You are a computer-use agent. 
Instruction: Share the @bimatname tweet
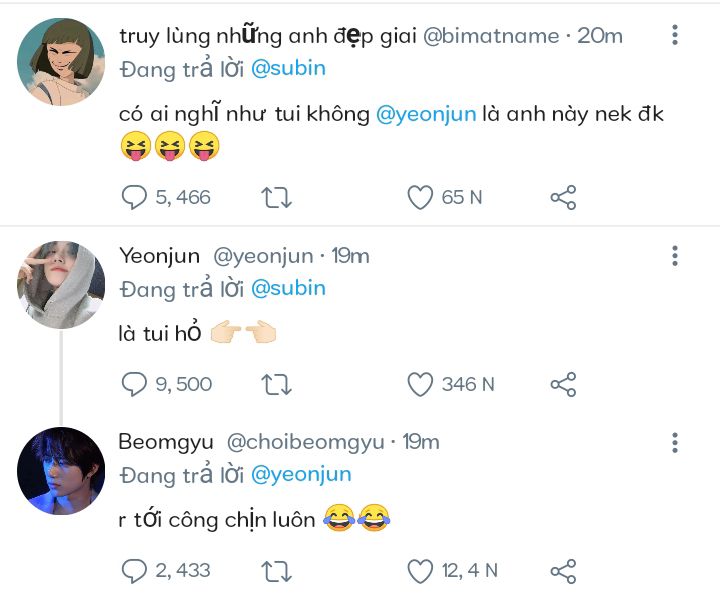pyautogui.click(x=563, y=197)
